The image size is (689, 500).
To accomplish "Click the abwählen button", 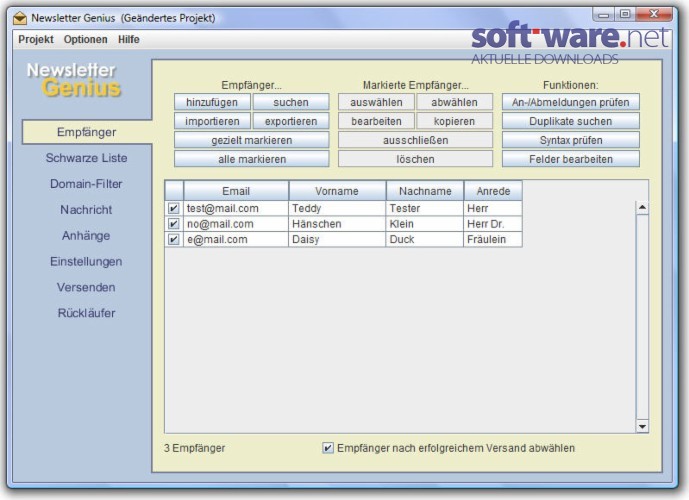I will point(454,102).
